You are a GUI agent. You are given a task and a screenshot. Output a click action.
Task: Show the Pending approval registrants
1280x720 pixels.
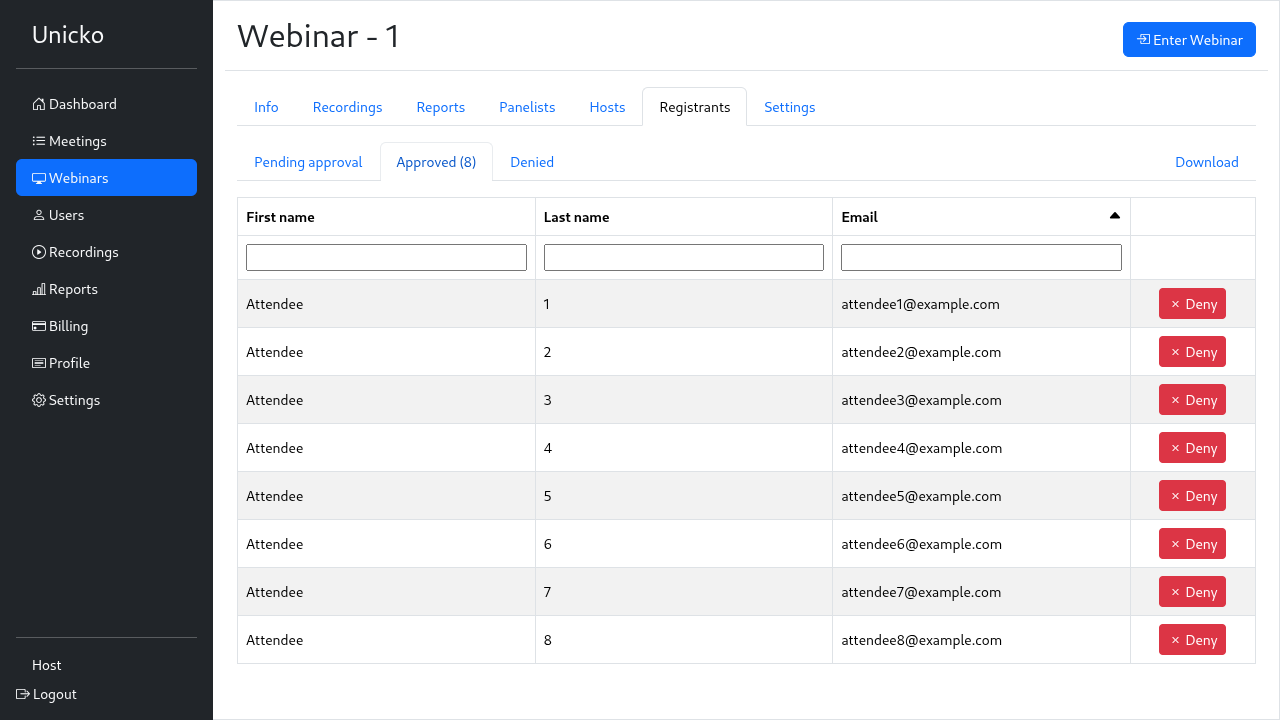[308, 162]
